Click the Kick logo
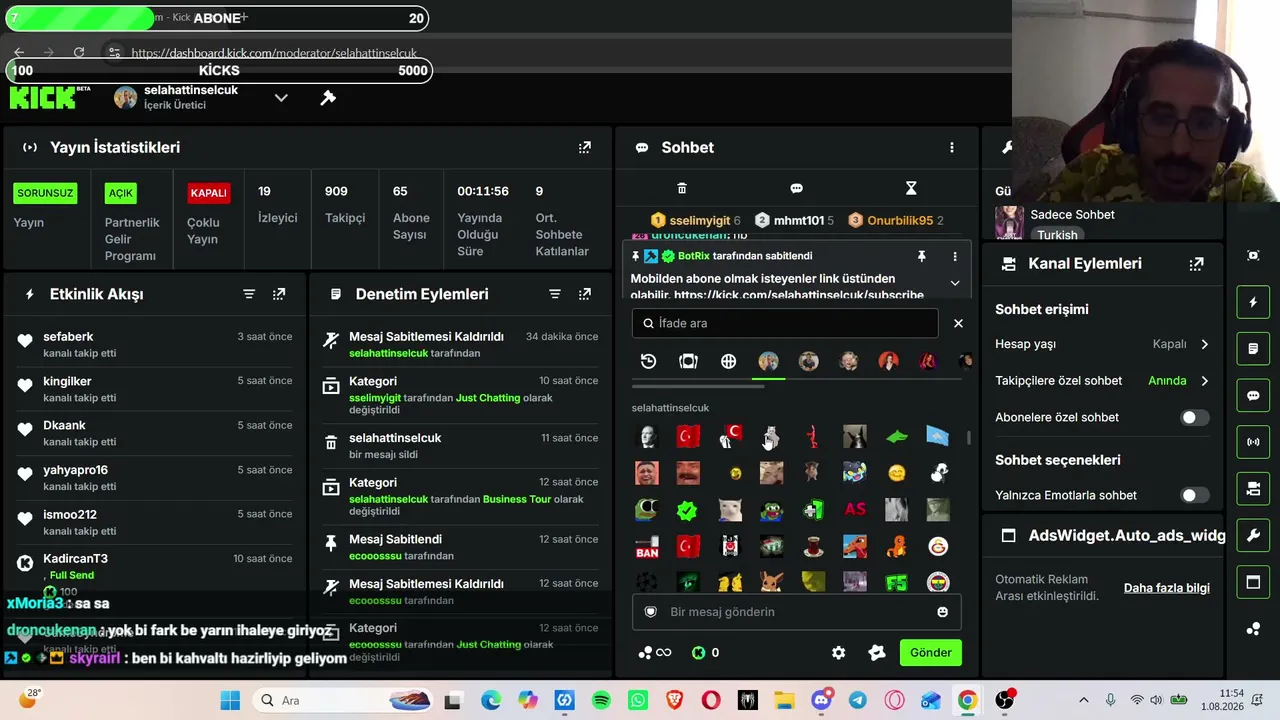The image size is (1280, 720). (49, 96)
